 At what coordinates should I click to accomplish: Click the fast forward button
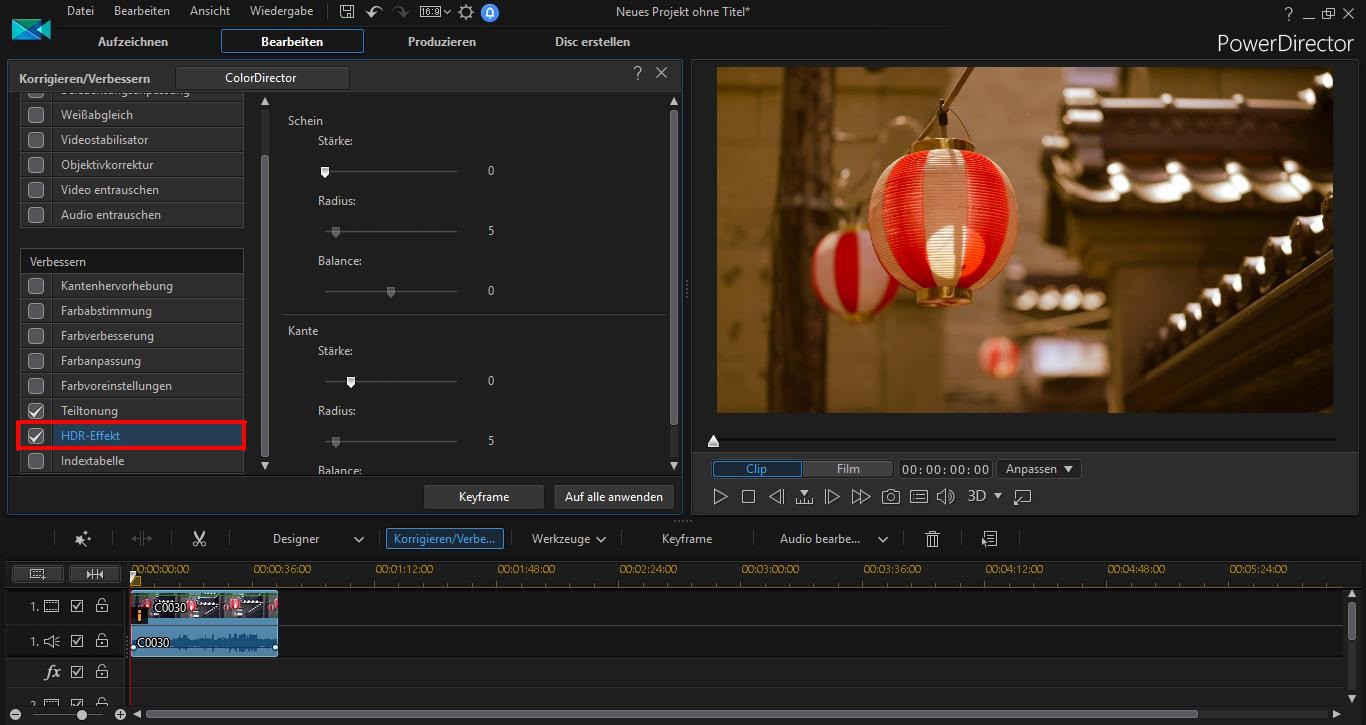pyautogui.click(x=860, y=496)
